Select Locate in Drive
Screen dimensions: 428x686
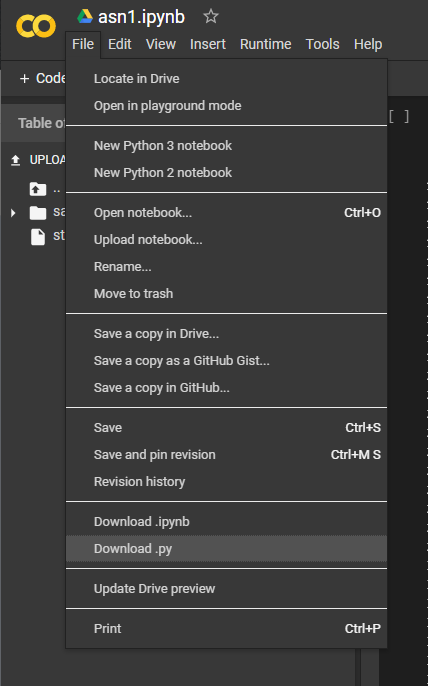pyautogui.click(x=226, y=79)
